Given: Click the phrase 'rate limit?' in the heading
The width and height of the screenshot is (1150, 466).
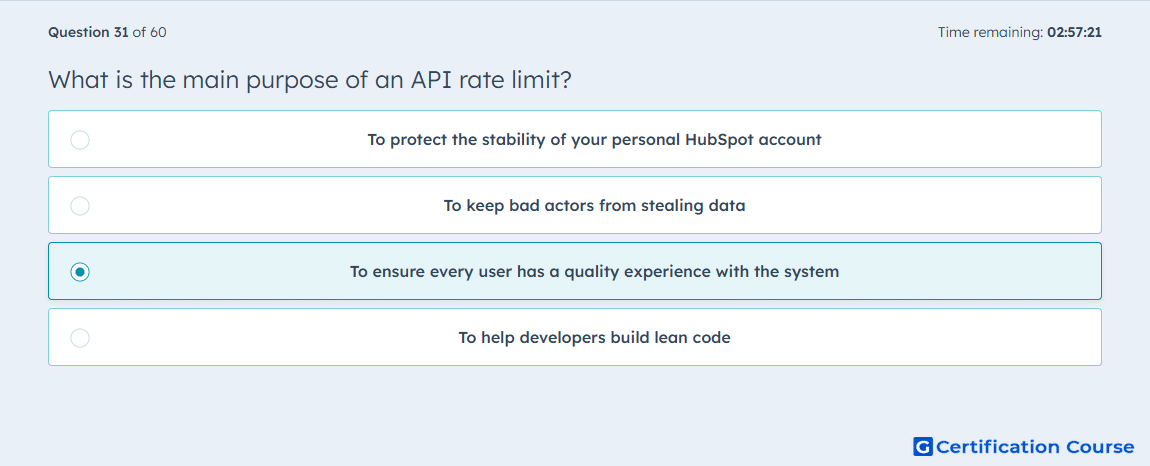Looking at the screenshot, I should [x=516, y=80].
